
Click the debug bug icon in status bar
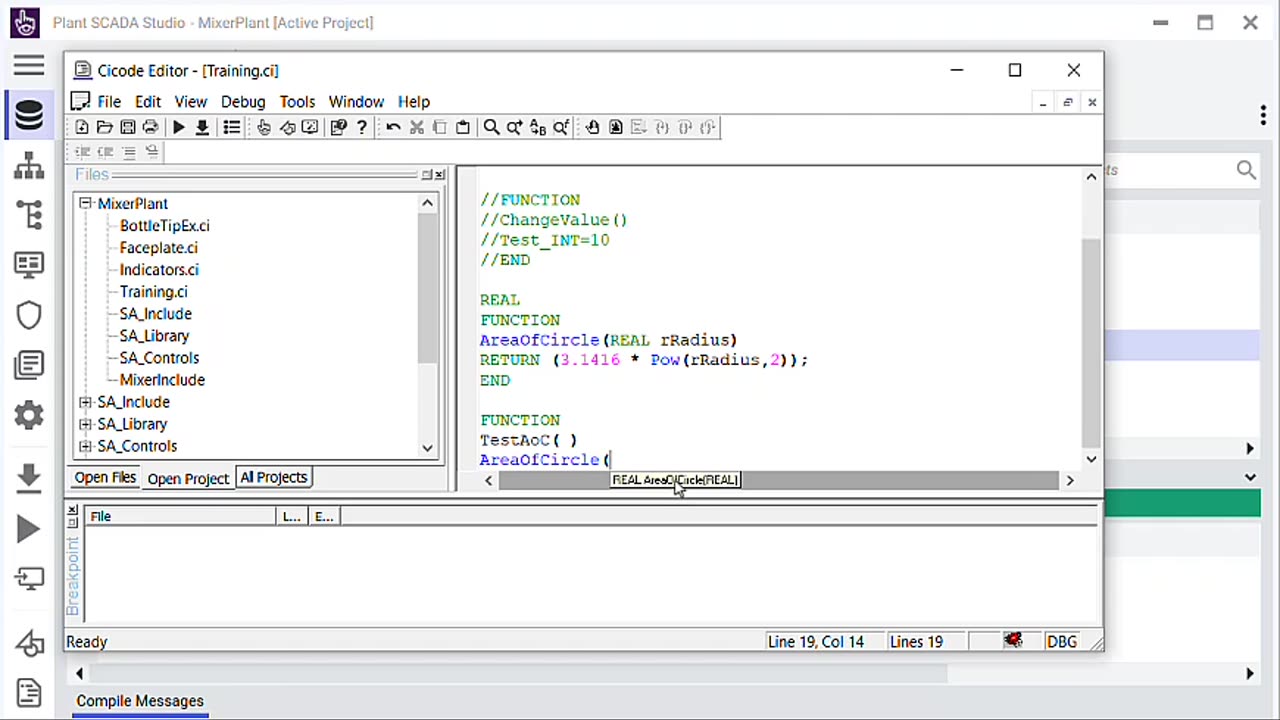coord(1013,641)
